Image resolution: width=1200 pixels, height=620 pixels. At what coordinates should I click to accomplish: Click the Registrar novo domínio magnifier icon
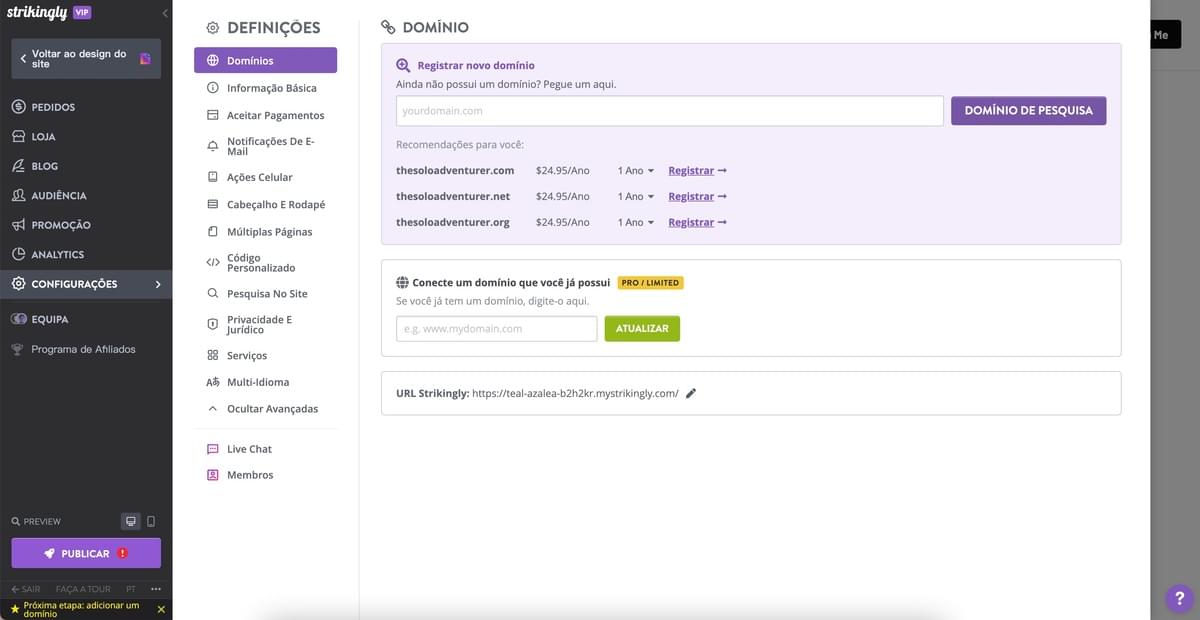(403, 65)
